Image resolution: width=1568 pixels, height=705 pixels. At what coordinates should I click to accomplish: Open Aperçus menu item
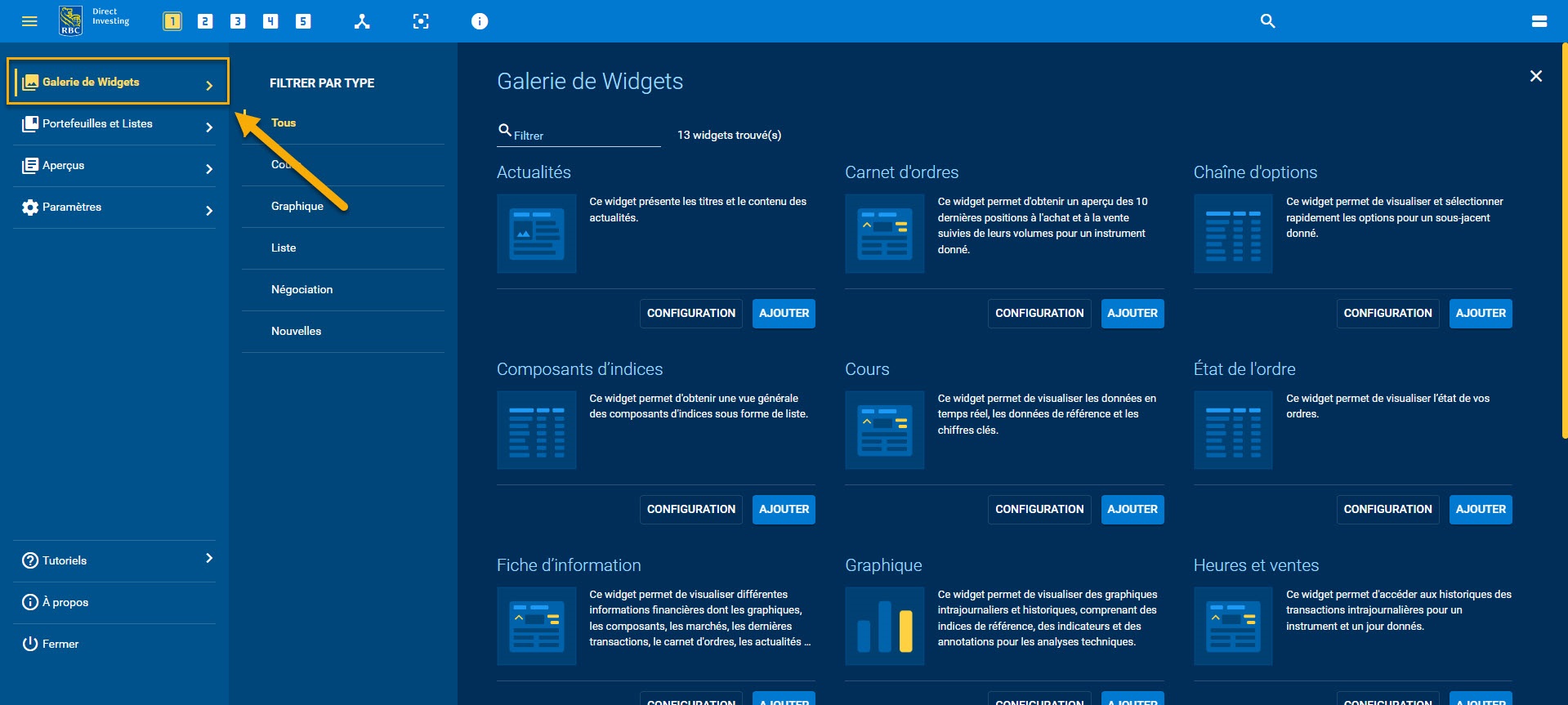[114, 166]
